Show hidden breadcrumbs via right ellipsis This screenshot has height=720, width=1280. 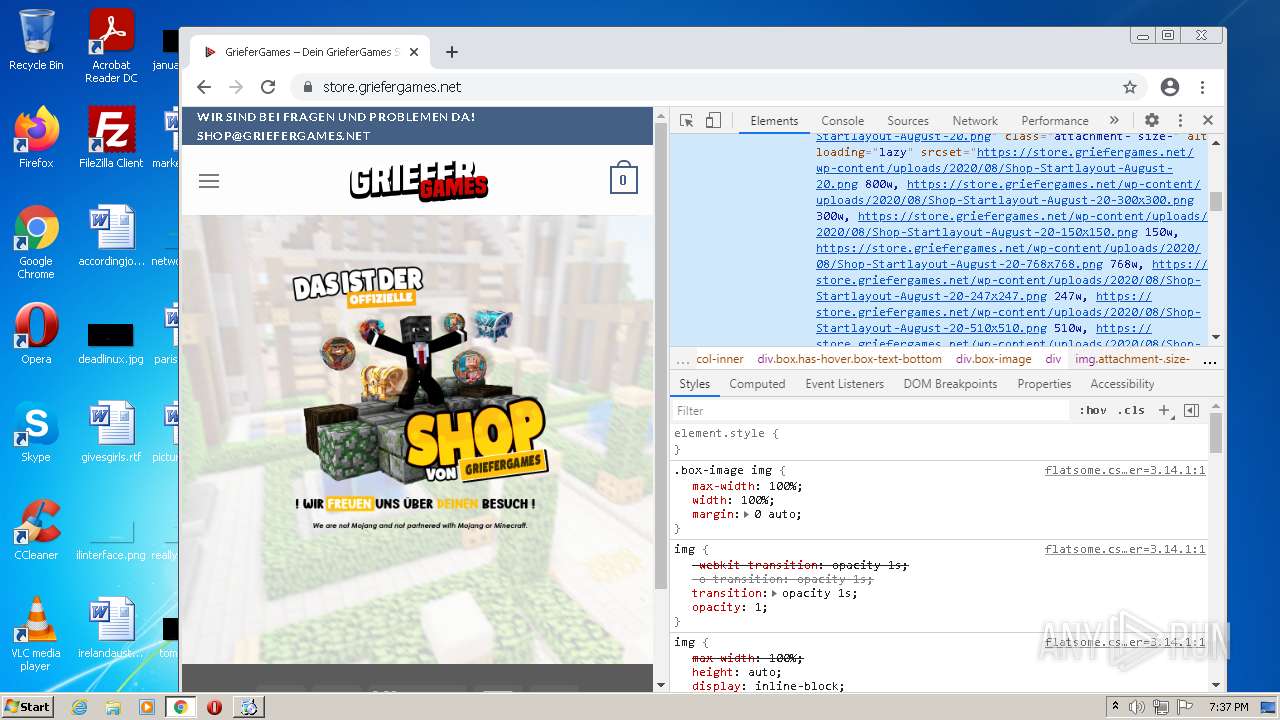point(1209,360)
